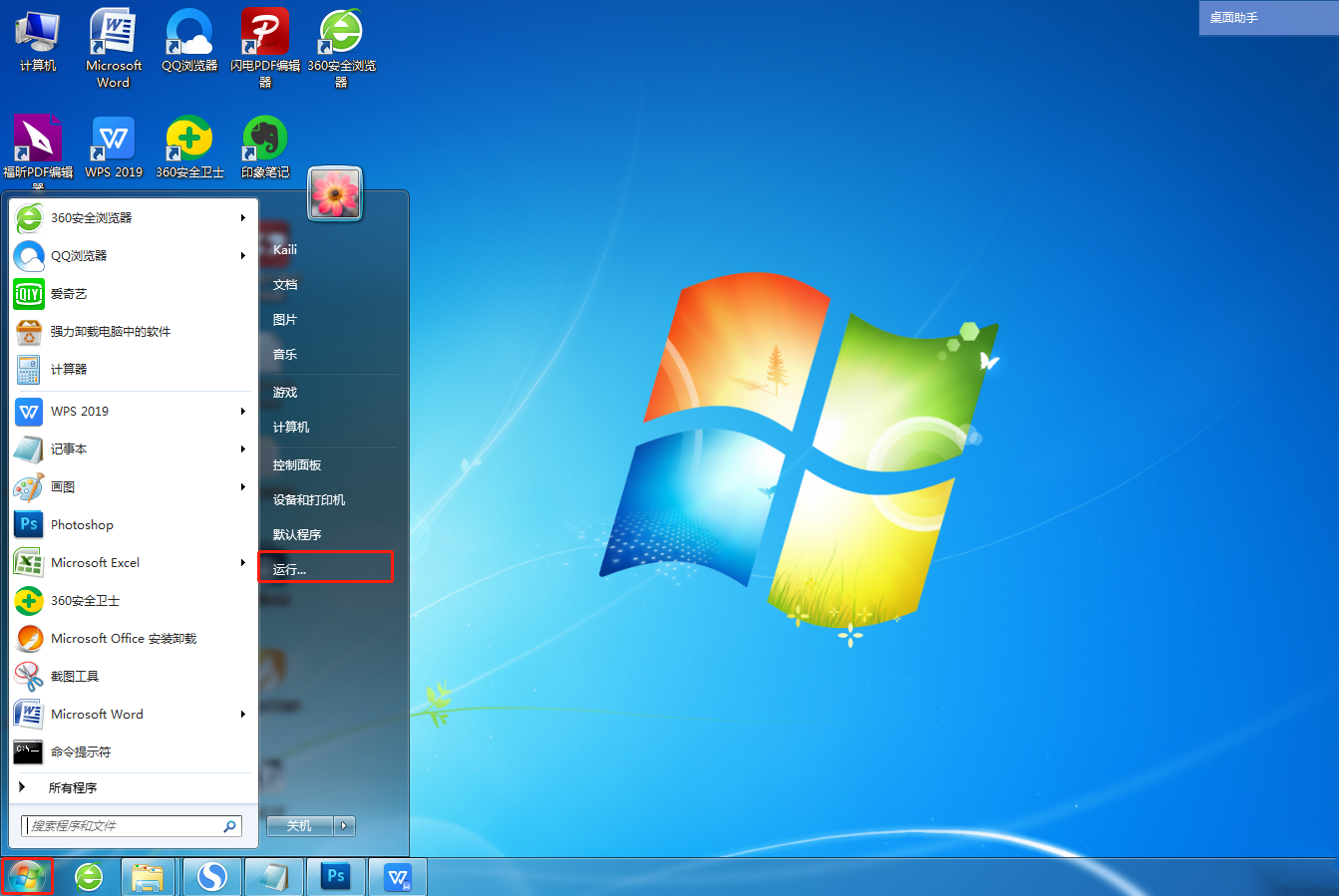
Task: Open shutdown options arrow next to 关机
Action: [344, 825]
